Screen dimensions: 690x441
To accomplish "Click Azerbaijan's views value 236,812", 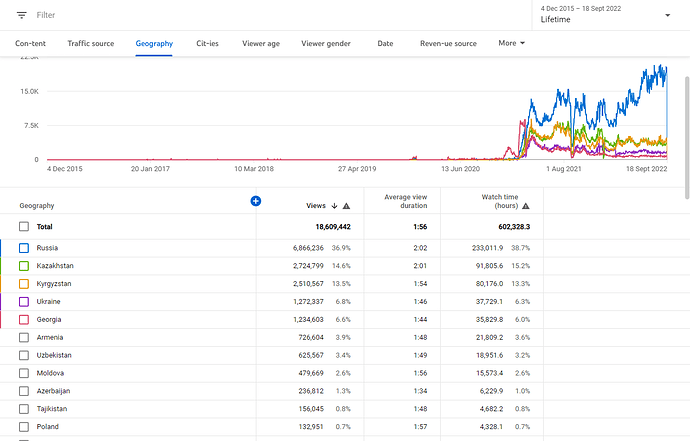I will [311, 391].
